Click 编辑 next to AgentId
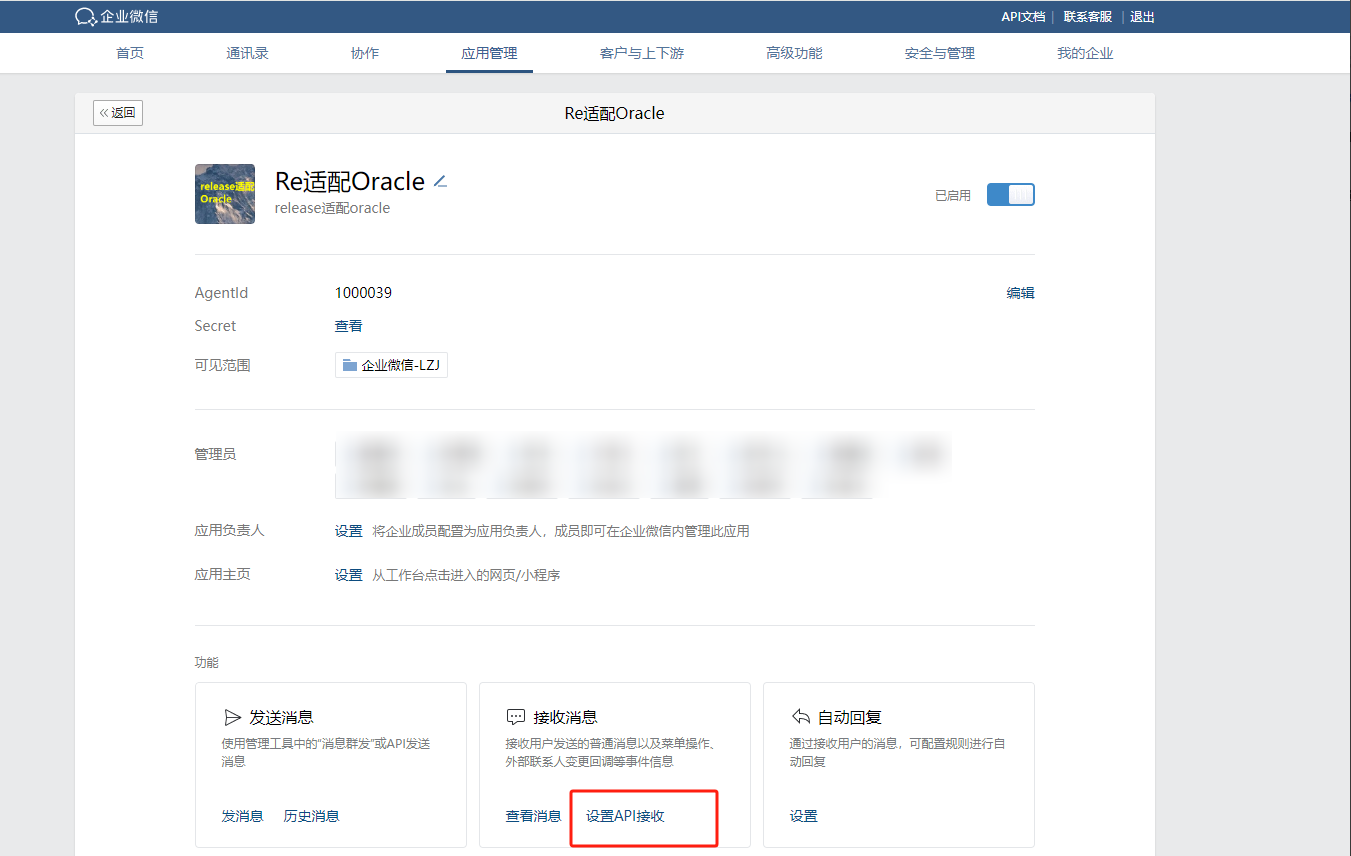The width and height of the screenshot is (1351, 856). point(1020,293)
